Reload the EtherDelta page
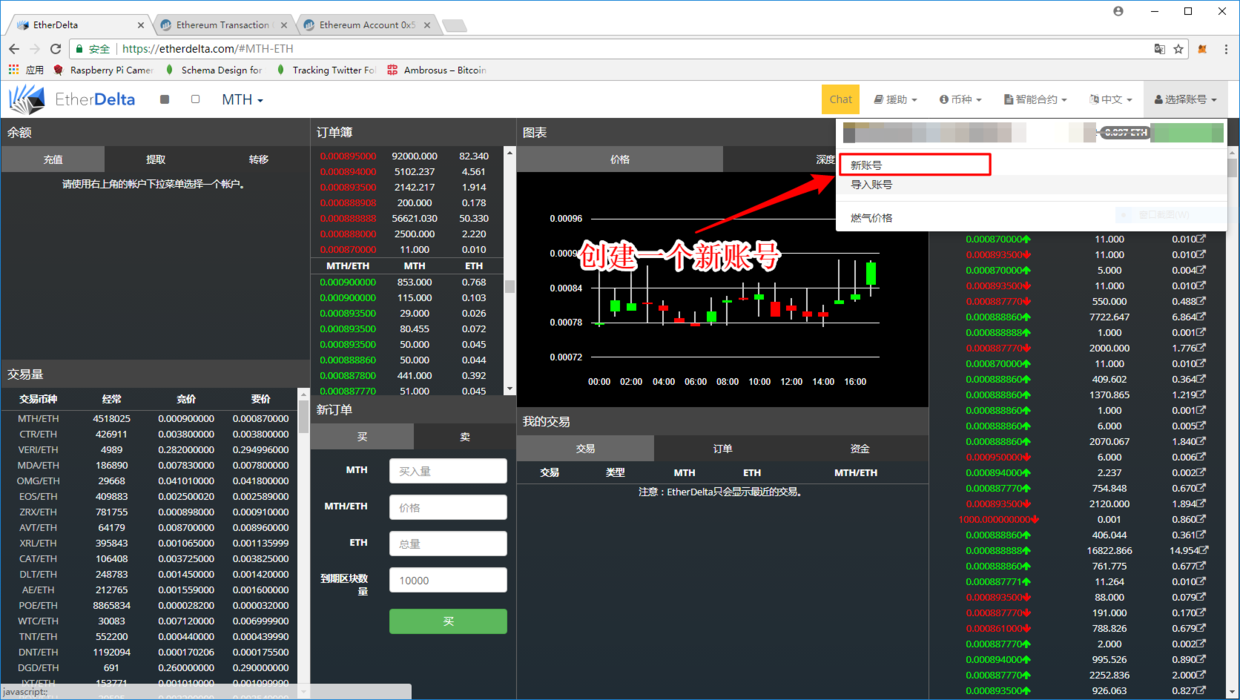This screenshot has height=700, width=1240. pyautogui.click(x=56, y=48)
